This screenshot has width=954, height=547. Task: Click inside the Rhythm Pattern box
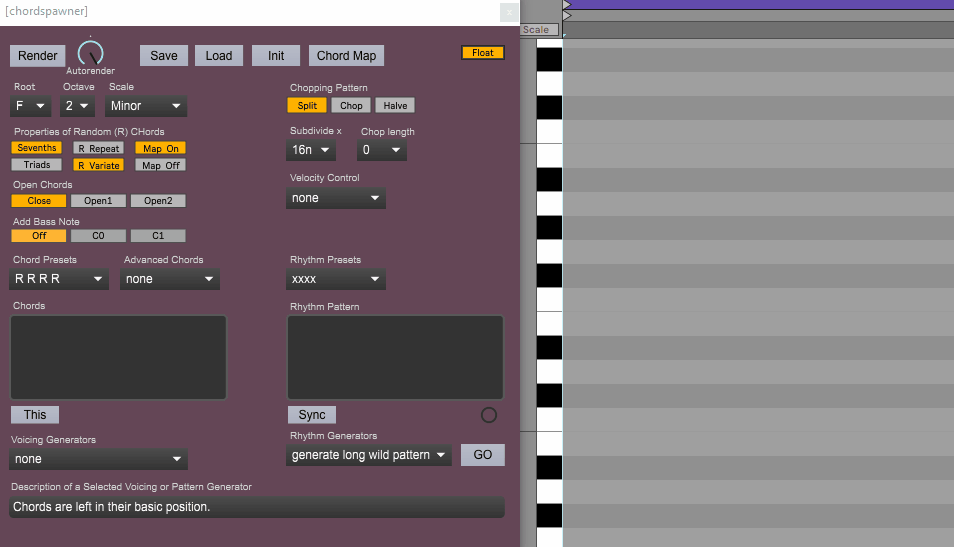click(395, 357)
